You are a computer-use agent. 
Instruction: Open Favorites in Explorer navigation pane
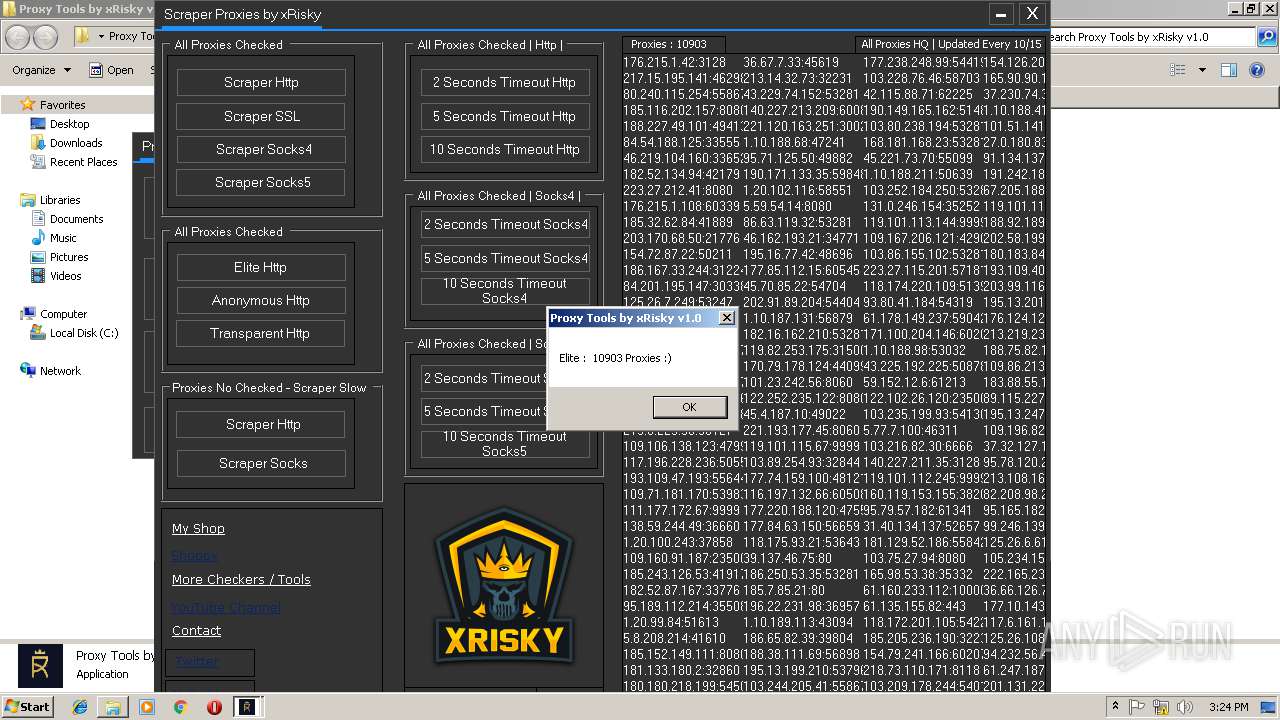62,104
